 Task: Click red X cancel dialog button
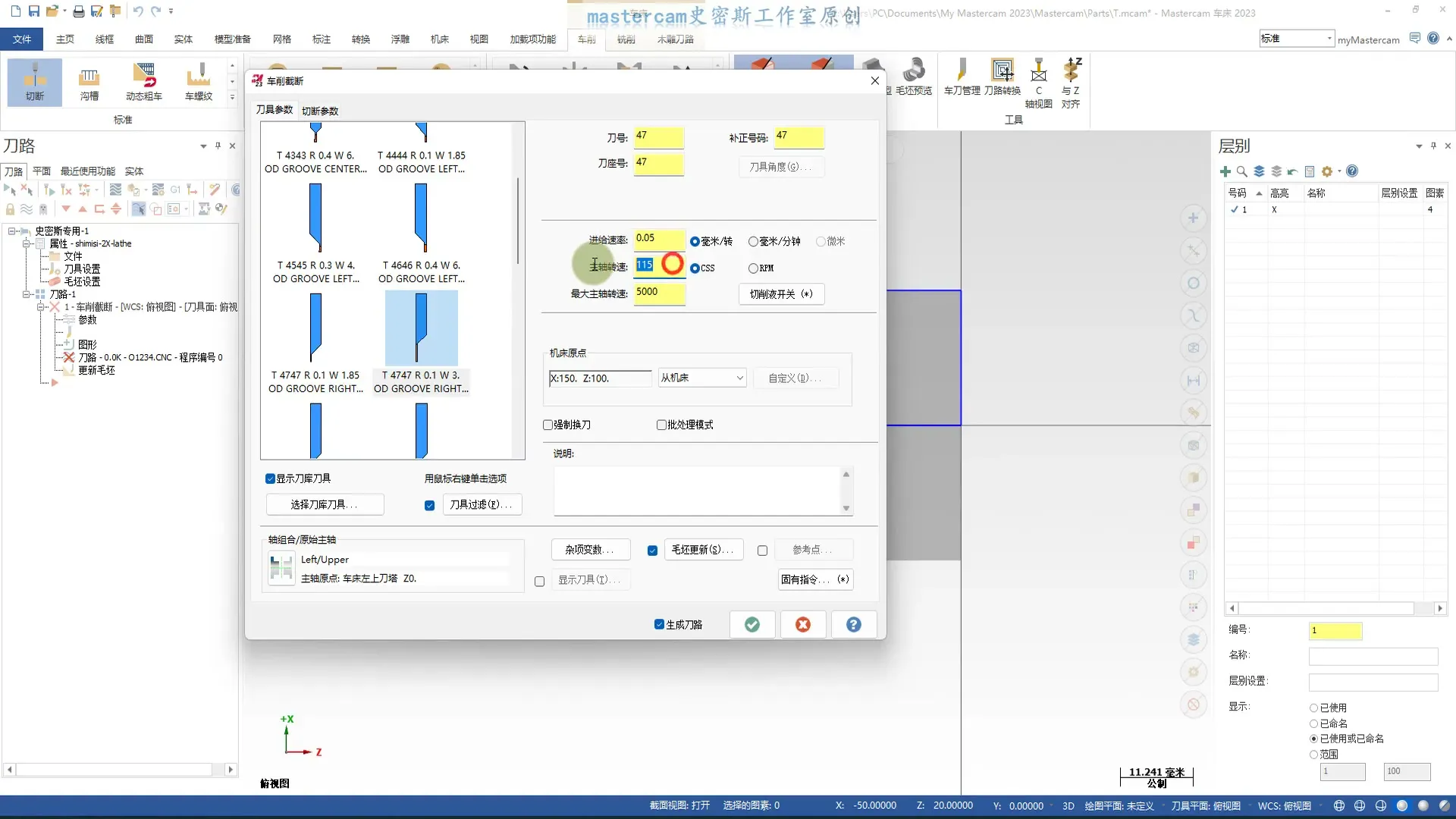point(802,624)
